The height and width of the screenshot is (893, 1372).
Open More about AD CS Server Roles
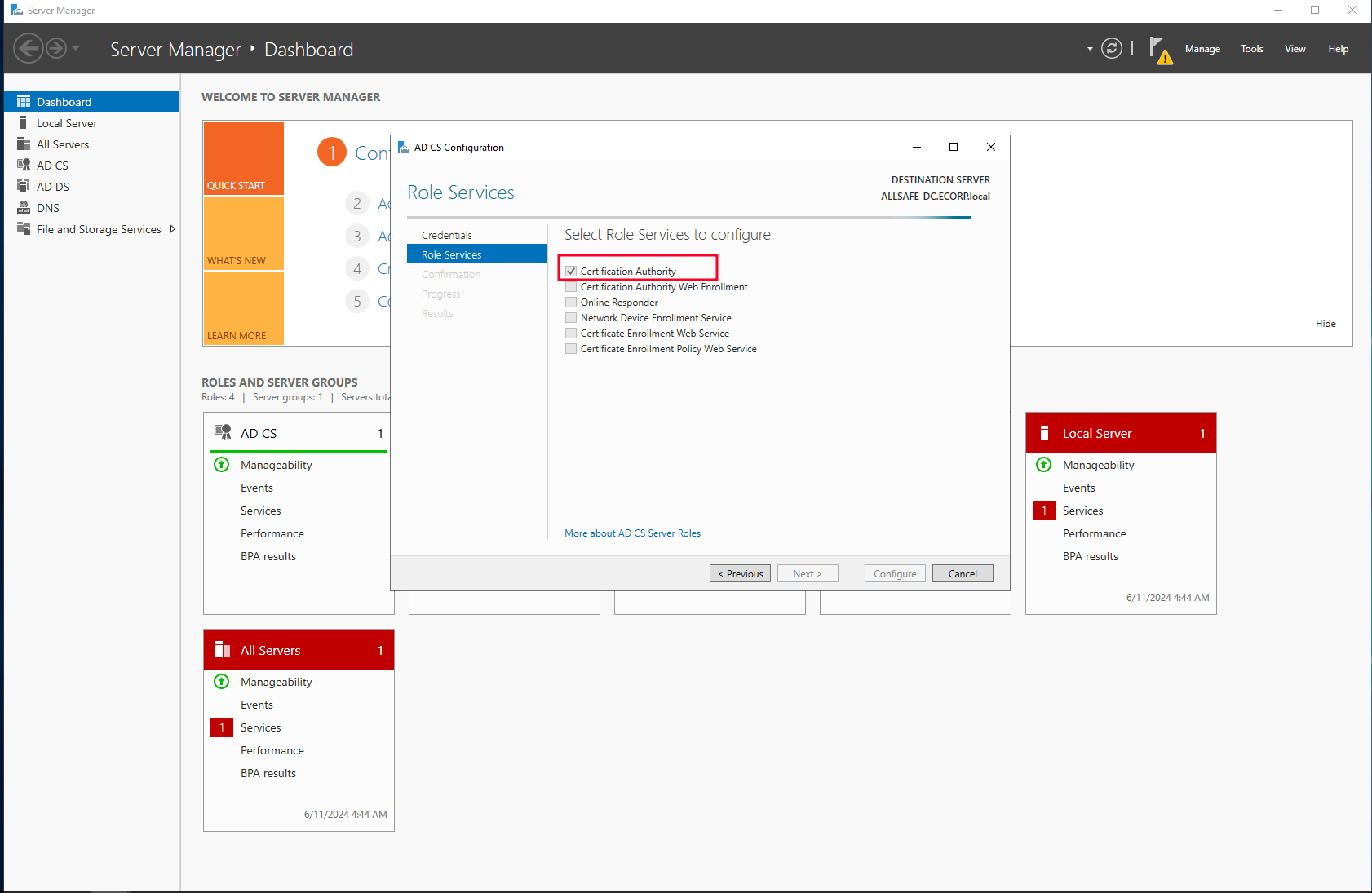click(x=632, y=533)
